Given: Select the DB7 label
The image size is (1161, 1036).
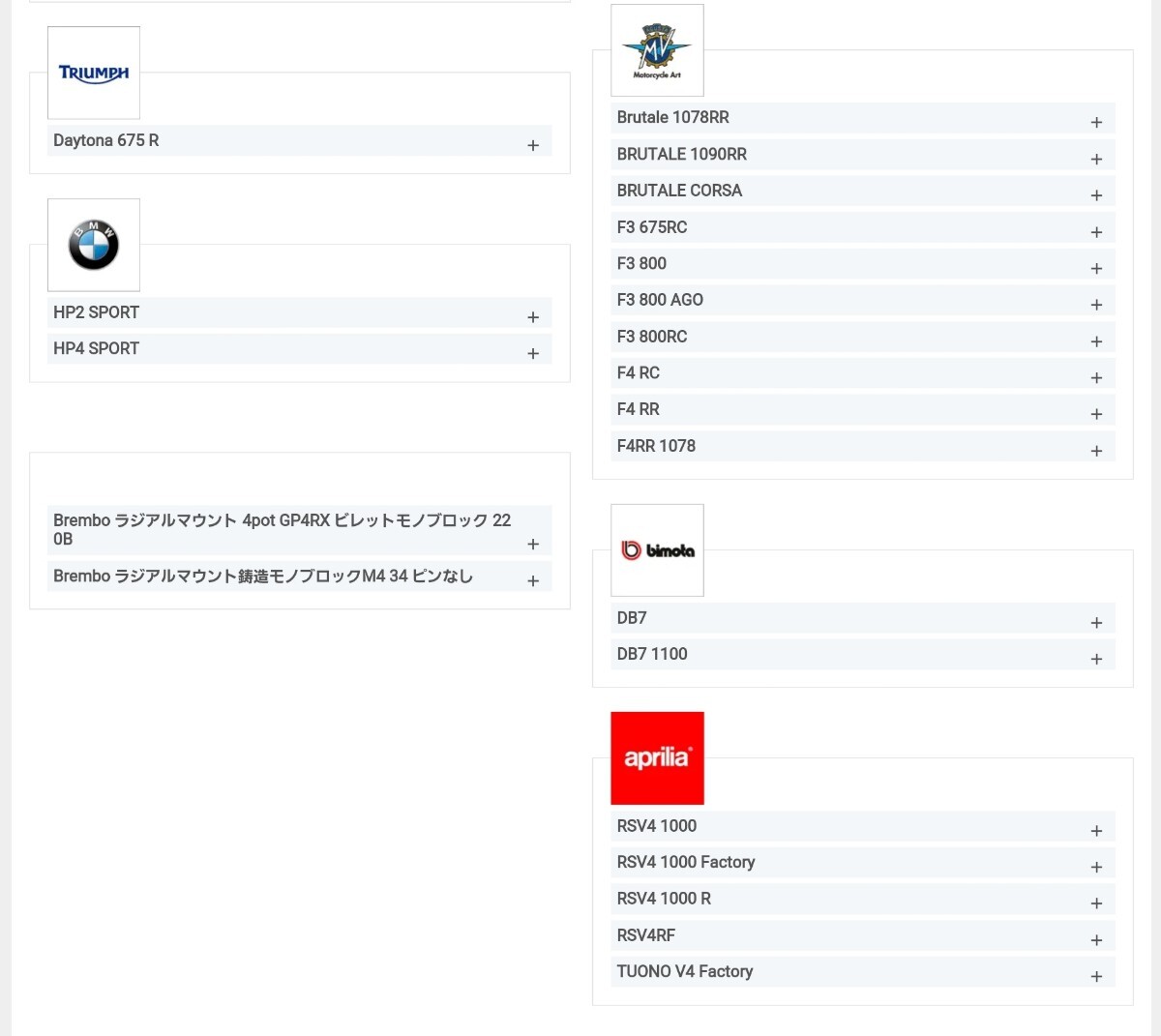Looking at the screenshot, I should point(632,618).
